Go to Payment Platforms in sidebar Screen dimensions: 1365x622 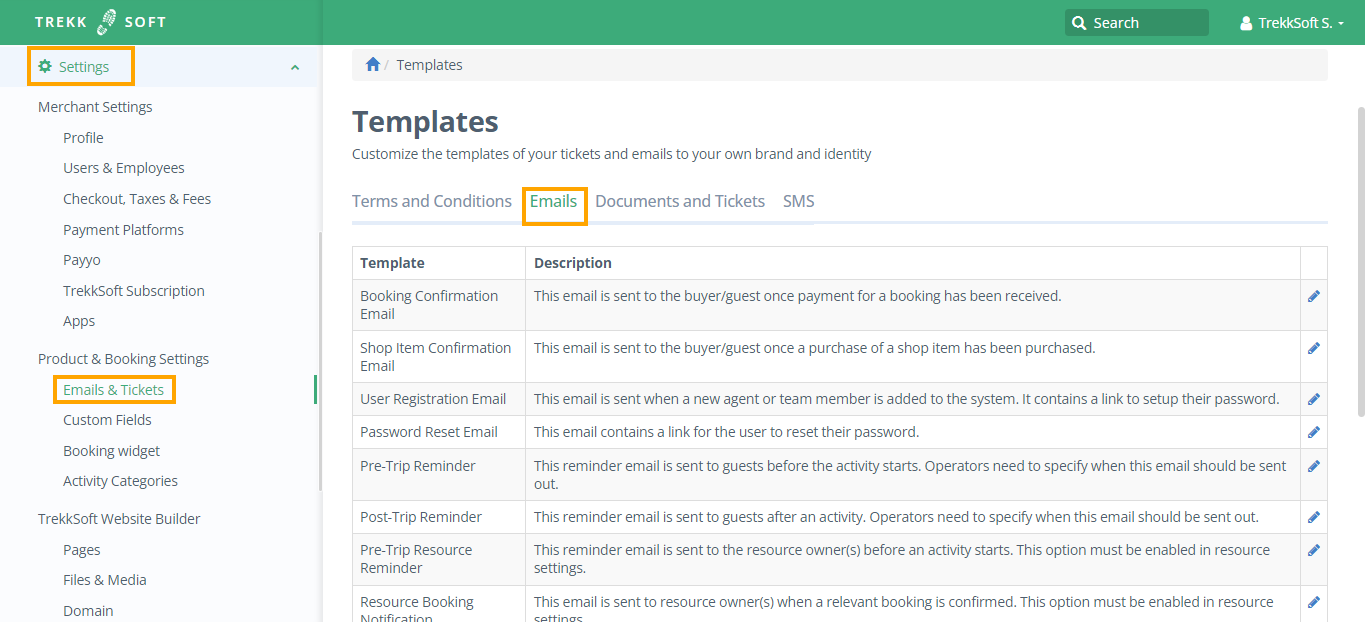(123, 230)
